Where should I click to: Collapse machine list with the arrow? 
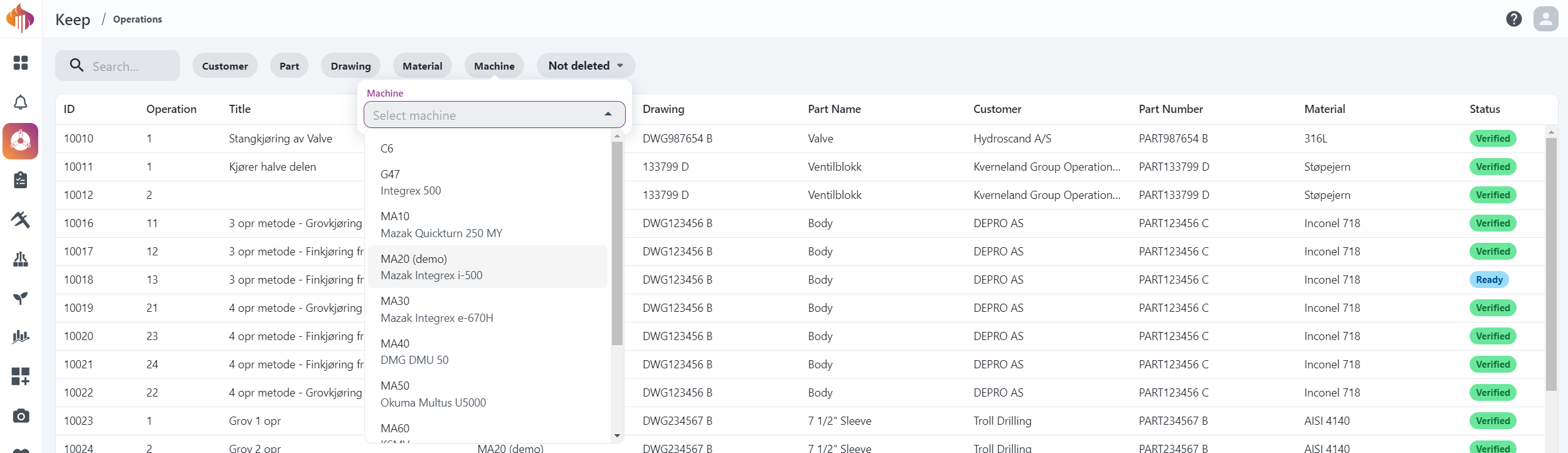pyautogui.click(x=608, y=114)
